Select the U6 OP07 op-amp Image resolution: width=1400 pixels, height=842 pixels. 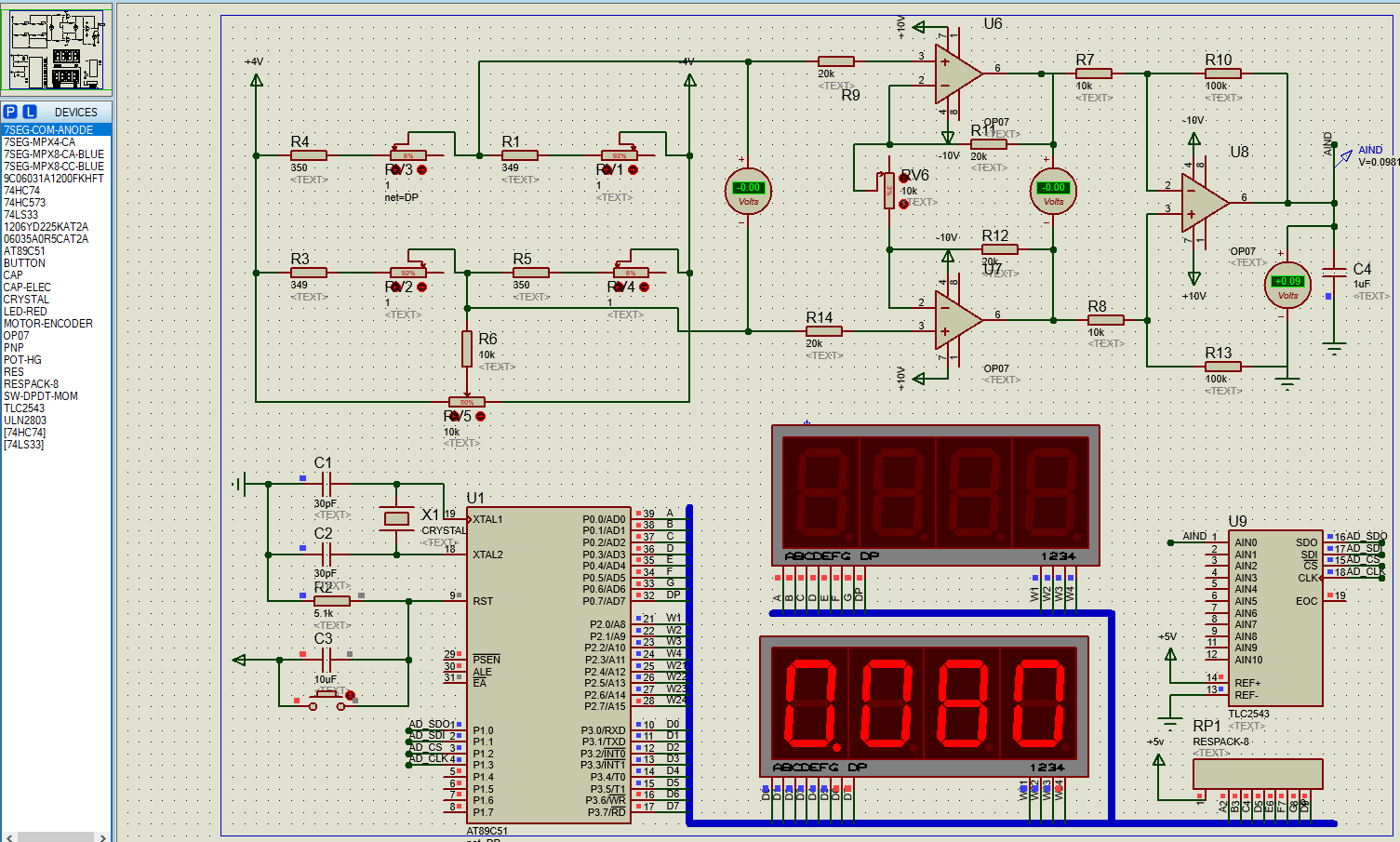coord(958,74)
